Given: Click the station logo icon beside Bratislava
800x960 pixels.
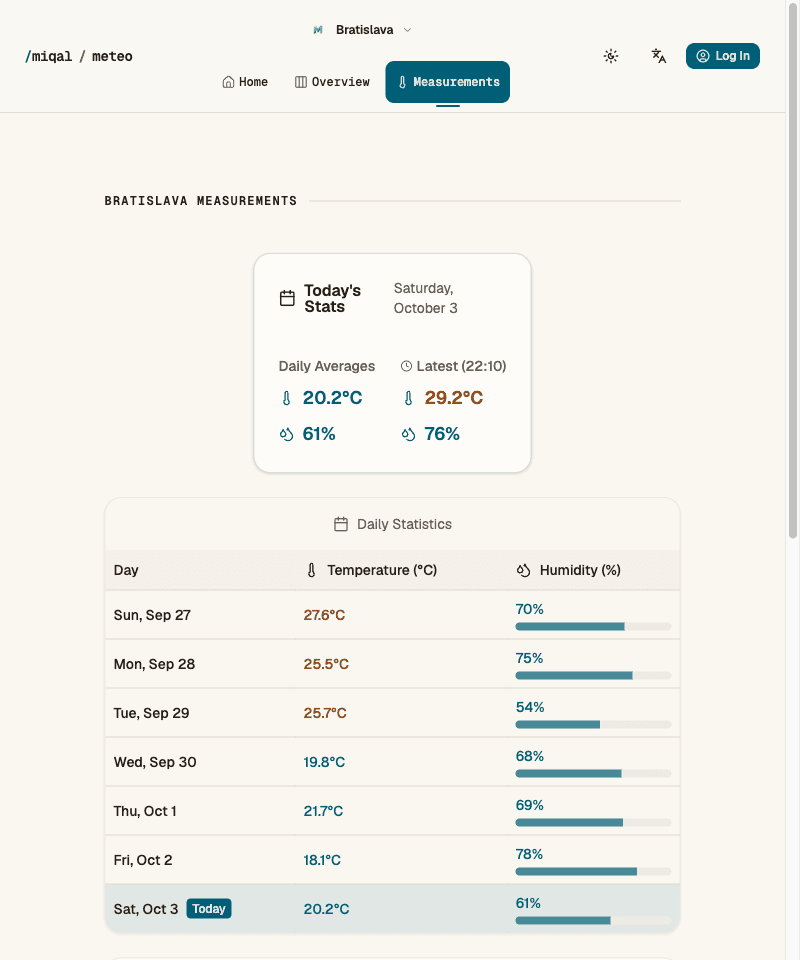Looking at the screenshot, I should 318,30.
